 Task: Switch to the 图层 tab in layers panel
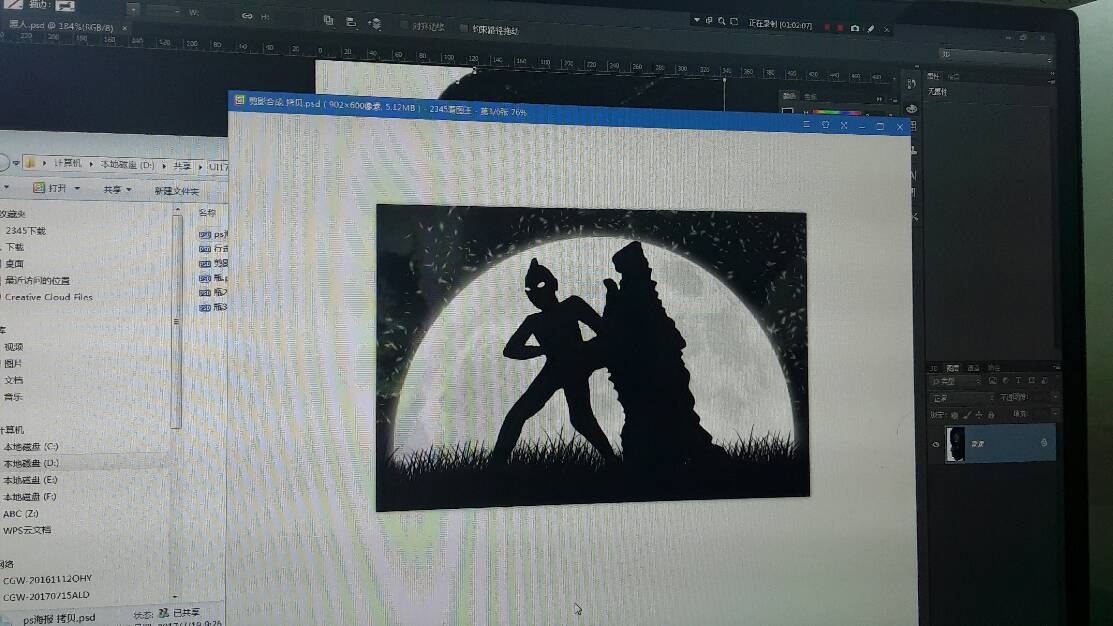click(953, 368)
